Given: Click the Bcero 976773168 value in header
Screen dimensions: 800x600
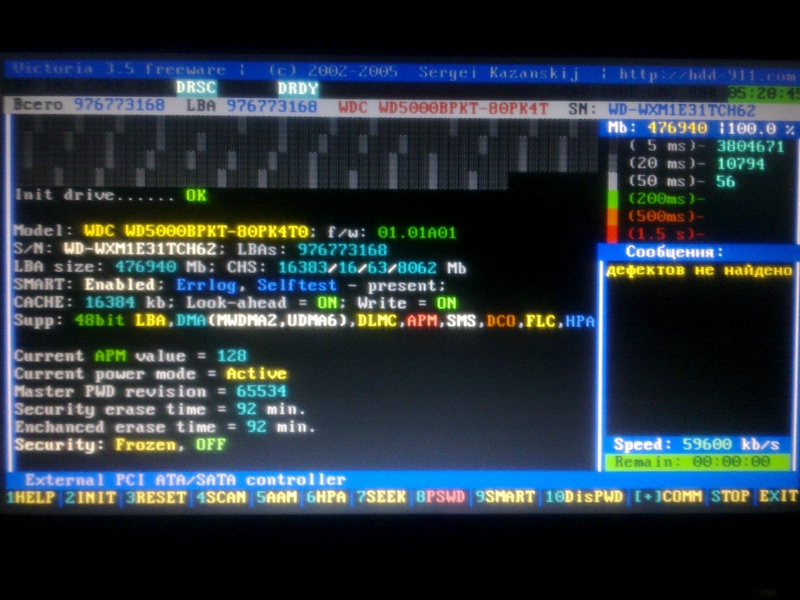Looking at the screenshot, I should pos(89,105).
